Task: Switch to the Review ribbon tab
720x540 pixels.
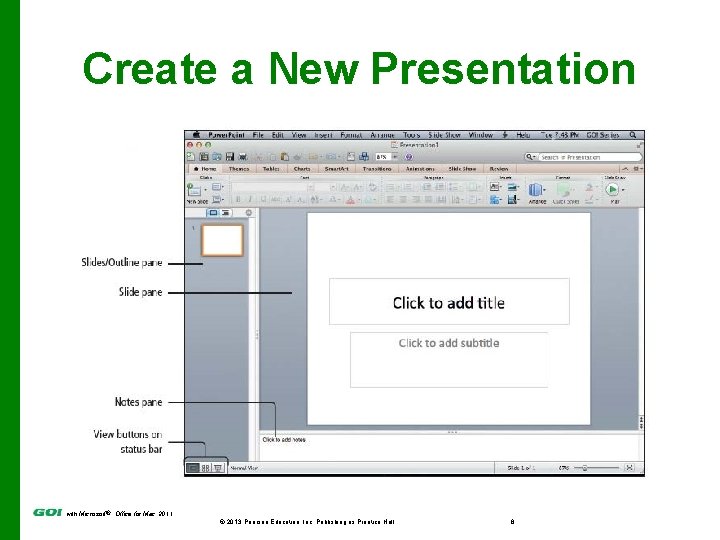Action: tap(499, 169)
